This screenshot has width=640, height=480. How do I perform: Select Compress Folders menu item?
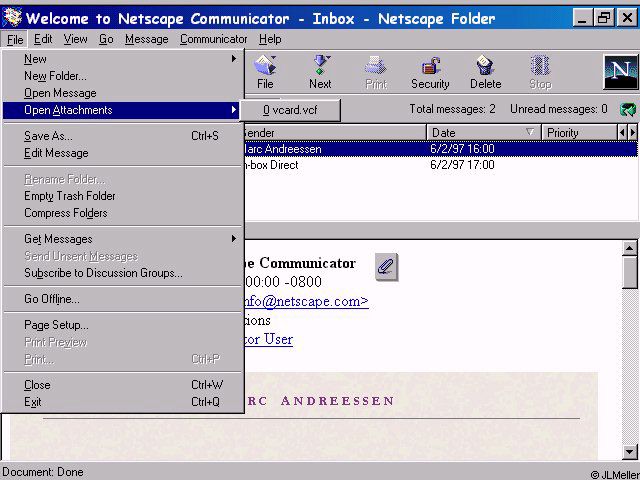click(x=121, y=213)
